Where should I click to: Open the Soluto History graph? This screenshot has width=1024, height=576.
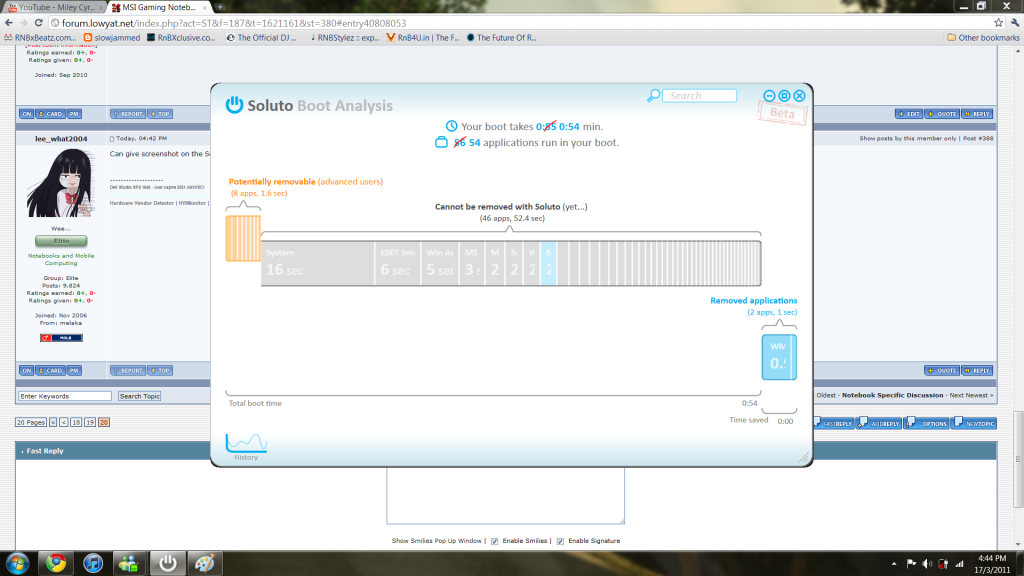click(245, 445)
